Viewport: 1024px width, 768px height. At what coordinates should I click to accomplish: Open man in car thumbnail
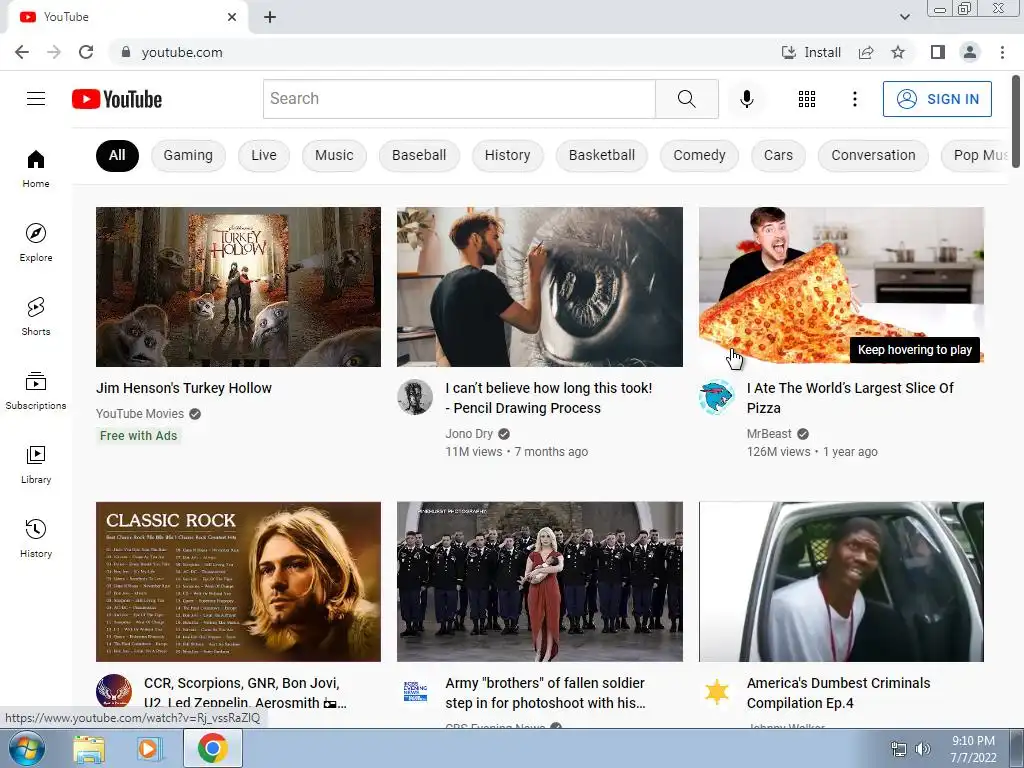pos(841,581)
